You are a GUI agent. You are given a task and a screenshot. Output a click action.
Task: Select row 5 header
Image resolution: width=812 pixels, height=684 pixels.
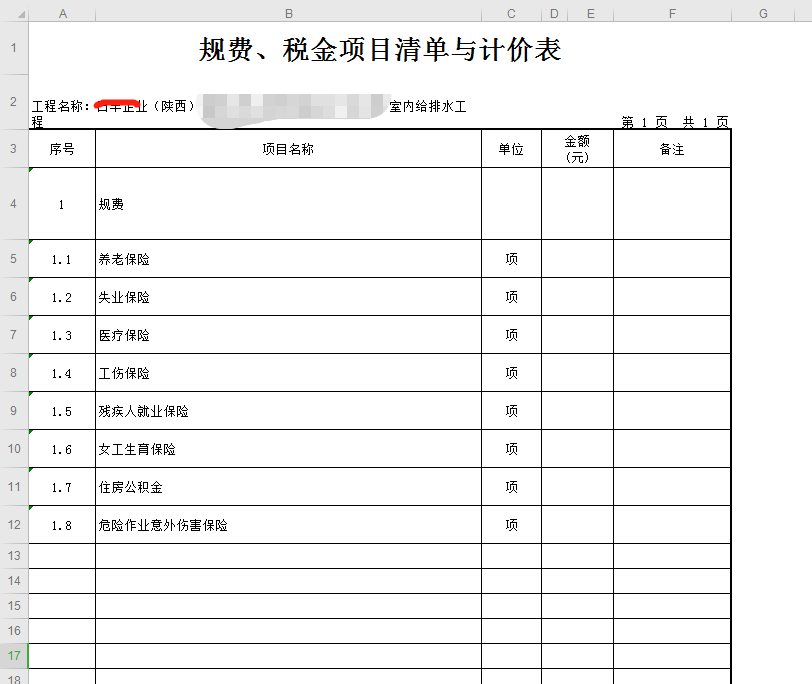14,258
